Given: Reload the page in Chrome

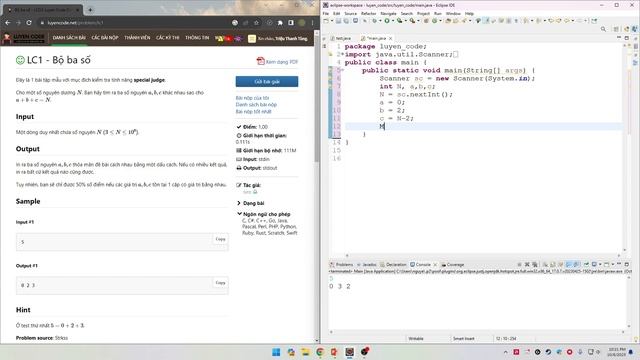Looking at the screenshot, I should (x=29, y=23).
